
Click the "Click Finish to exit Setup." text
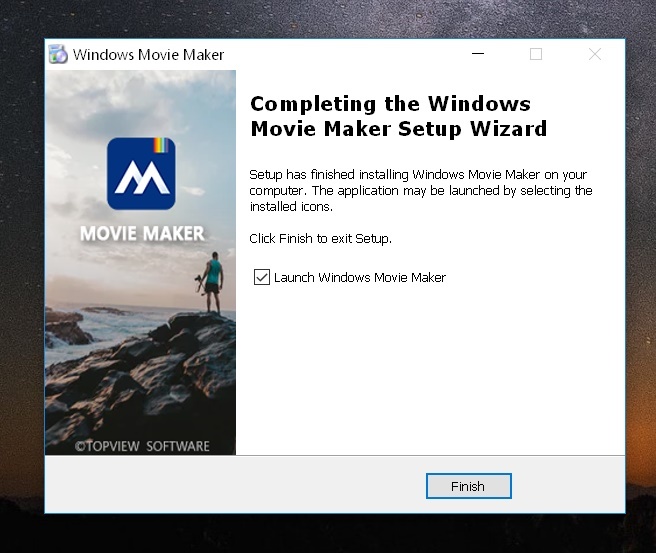click(x=320, y=239)
